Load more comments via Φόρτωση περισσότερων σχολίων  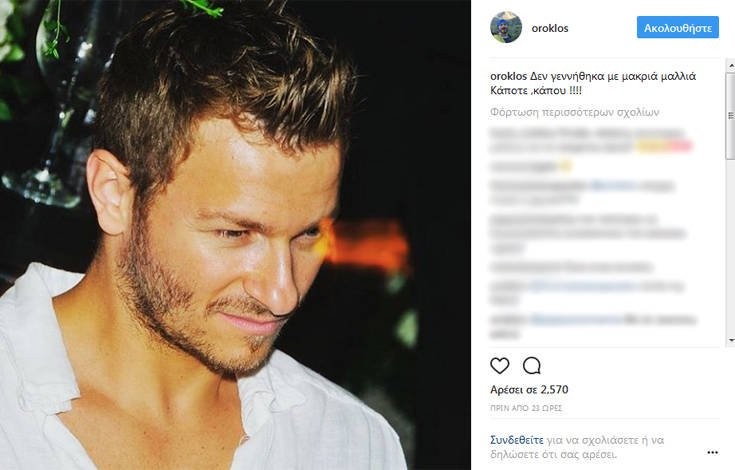point(575,112)
